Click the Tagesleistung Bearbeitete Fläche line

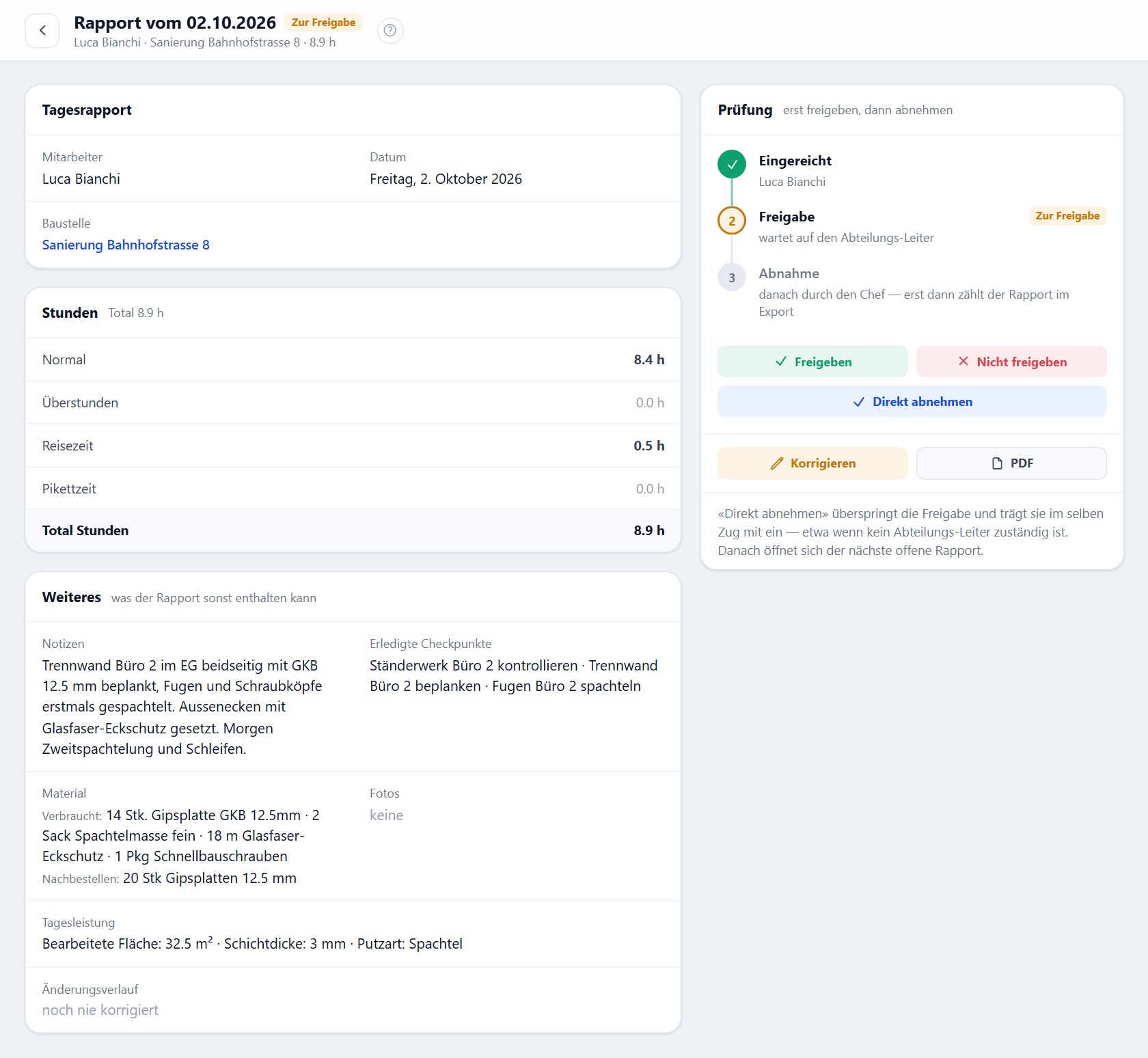(252, 944)
